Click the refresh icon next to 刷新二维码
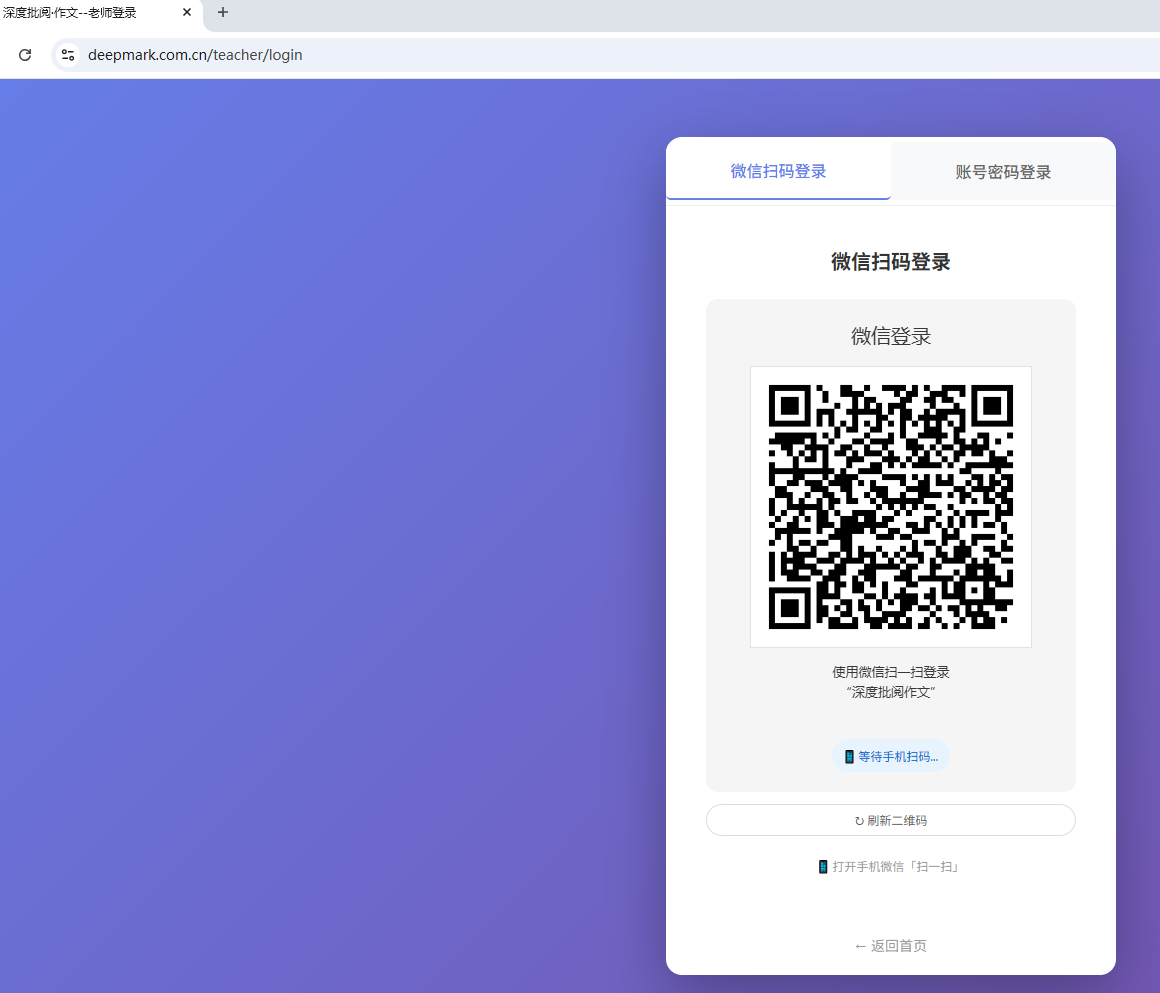This screenshot has height=993, width=1160. pyautogui.click(x=858, y=820)
